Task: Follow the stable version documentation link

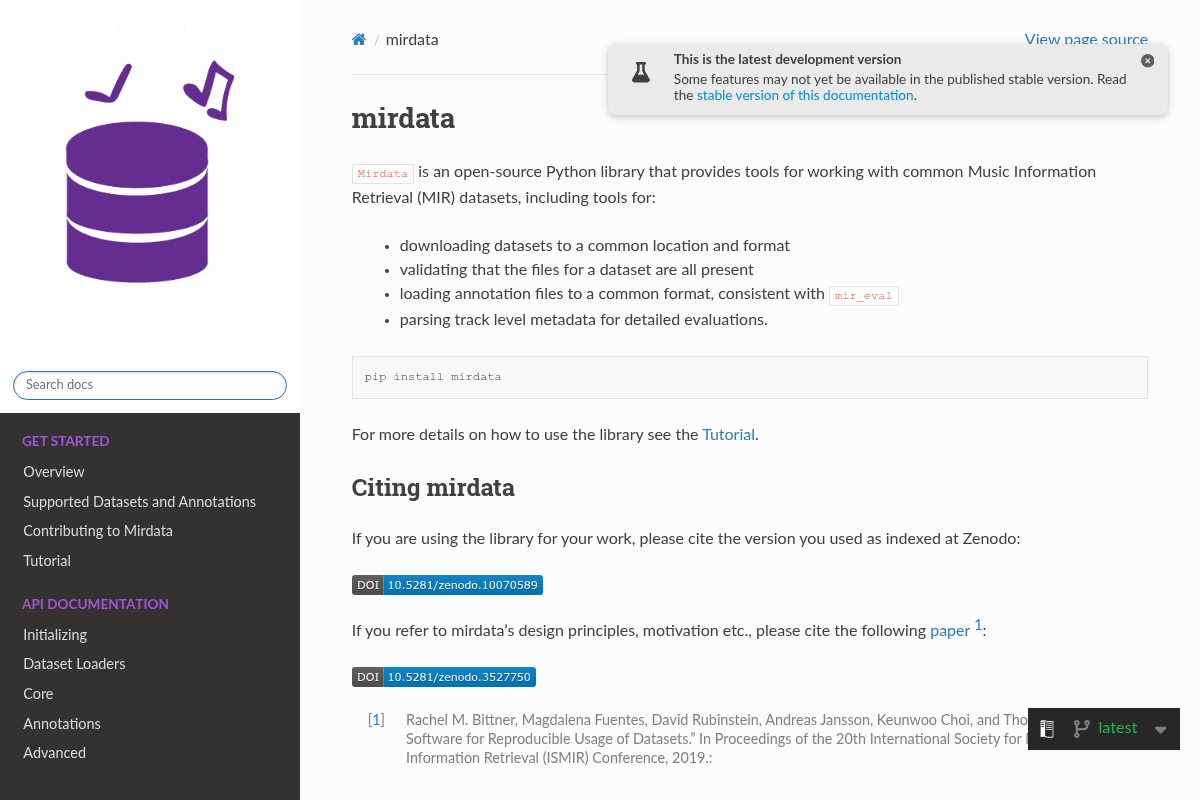Action: click(x=805, y=96)
